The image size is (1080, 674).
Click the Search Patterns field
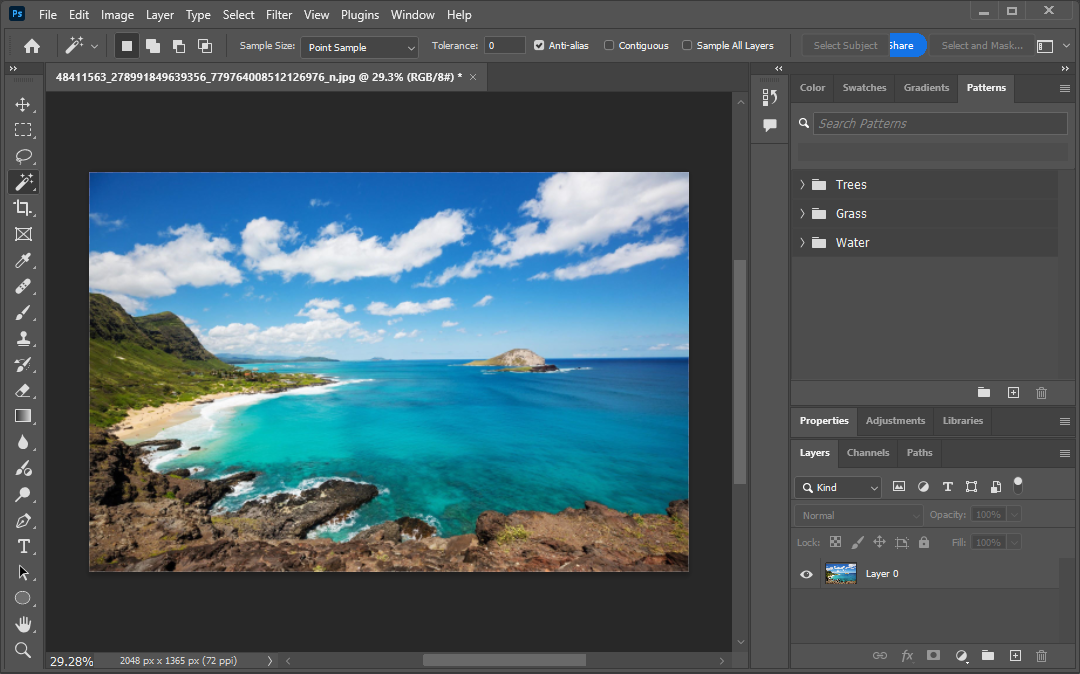(938, 124)
